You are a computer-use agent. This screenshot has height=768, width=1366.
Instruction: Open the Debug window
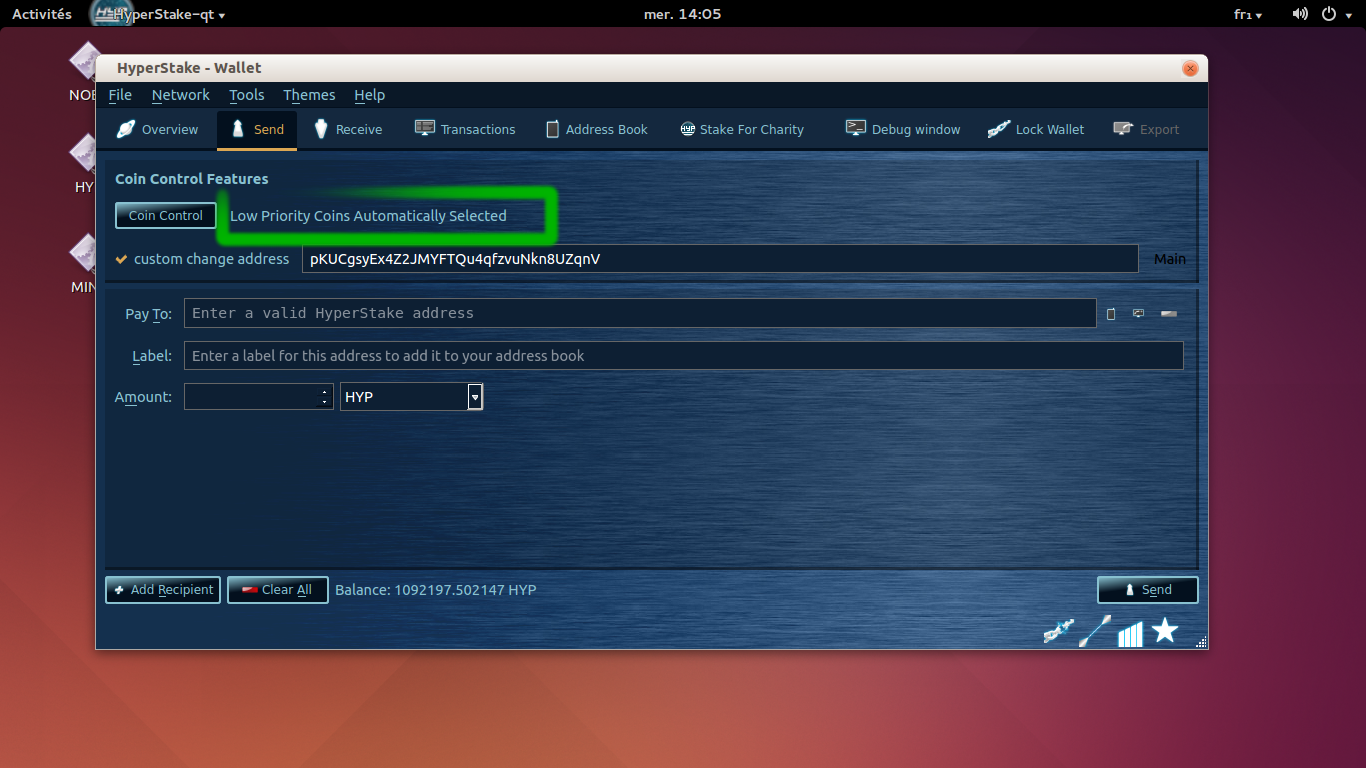[x=903, y=130]
